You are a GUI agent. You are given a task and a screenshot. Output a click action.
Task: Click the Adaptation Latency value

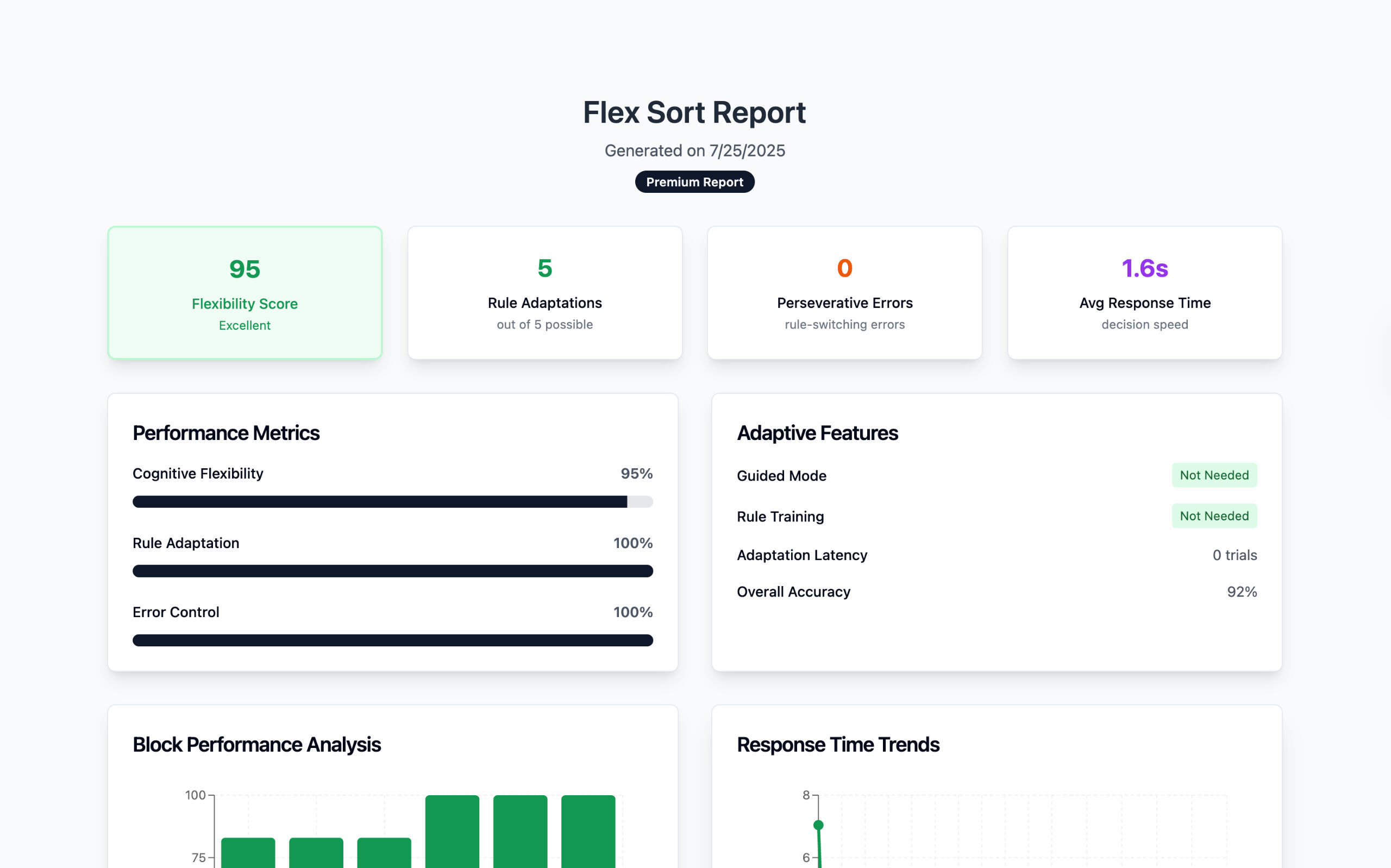1235,555
